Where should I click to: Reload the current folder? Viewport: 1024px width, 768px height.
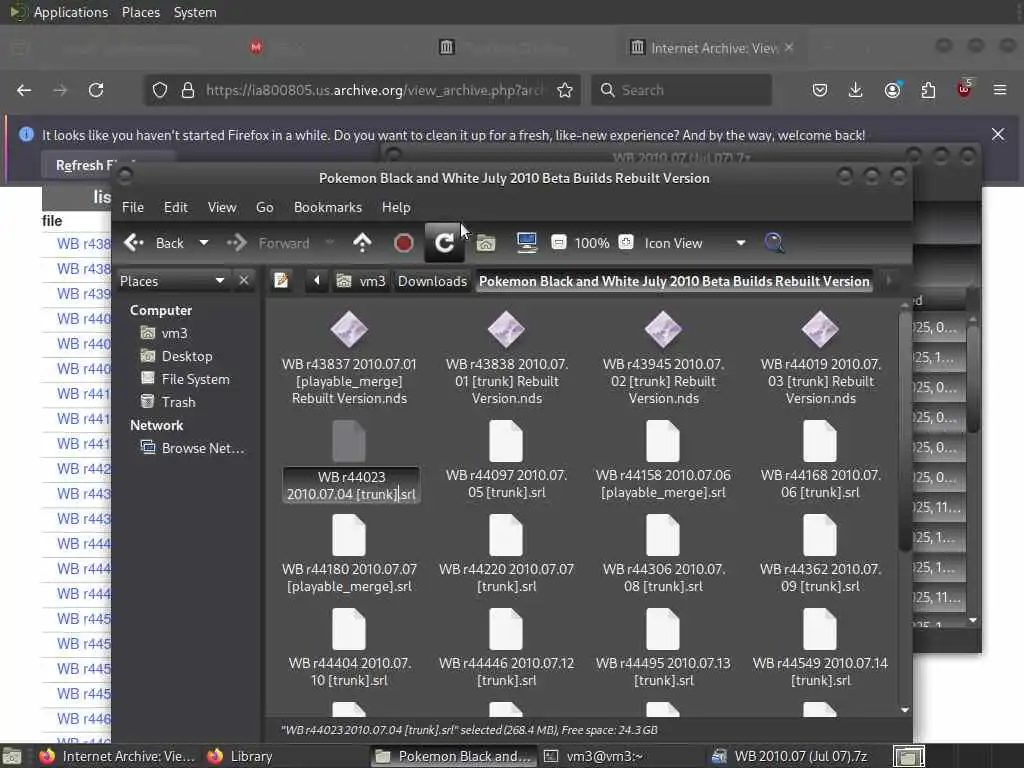coord(444,243)
